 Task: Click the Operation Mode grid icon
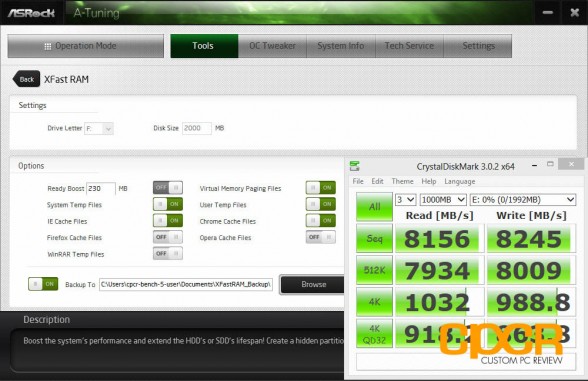(x=48, y=46)
